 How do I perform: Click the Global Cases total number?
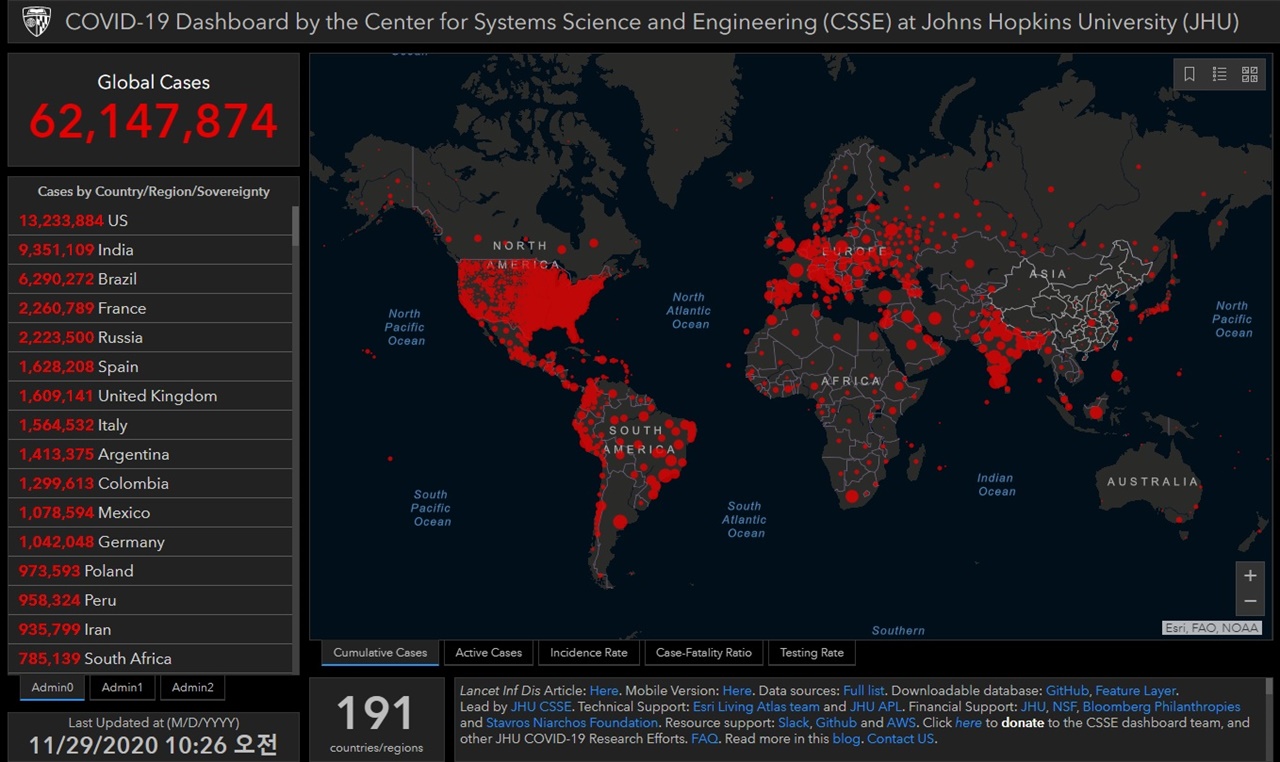coord(153,121)
